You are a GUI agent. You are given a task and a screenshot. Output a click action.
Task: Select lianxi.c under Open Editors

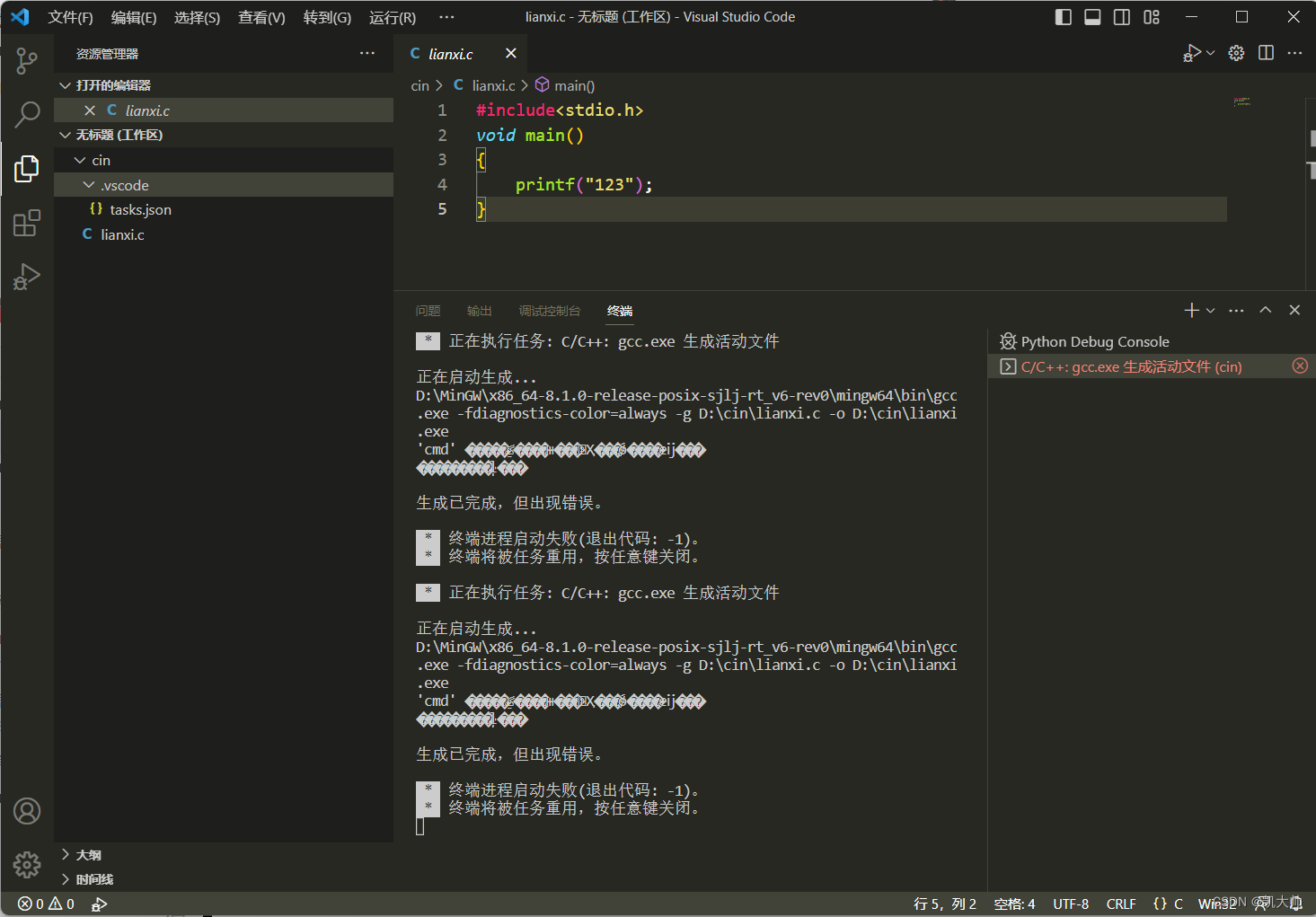tap(224, 110)
